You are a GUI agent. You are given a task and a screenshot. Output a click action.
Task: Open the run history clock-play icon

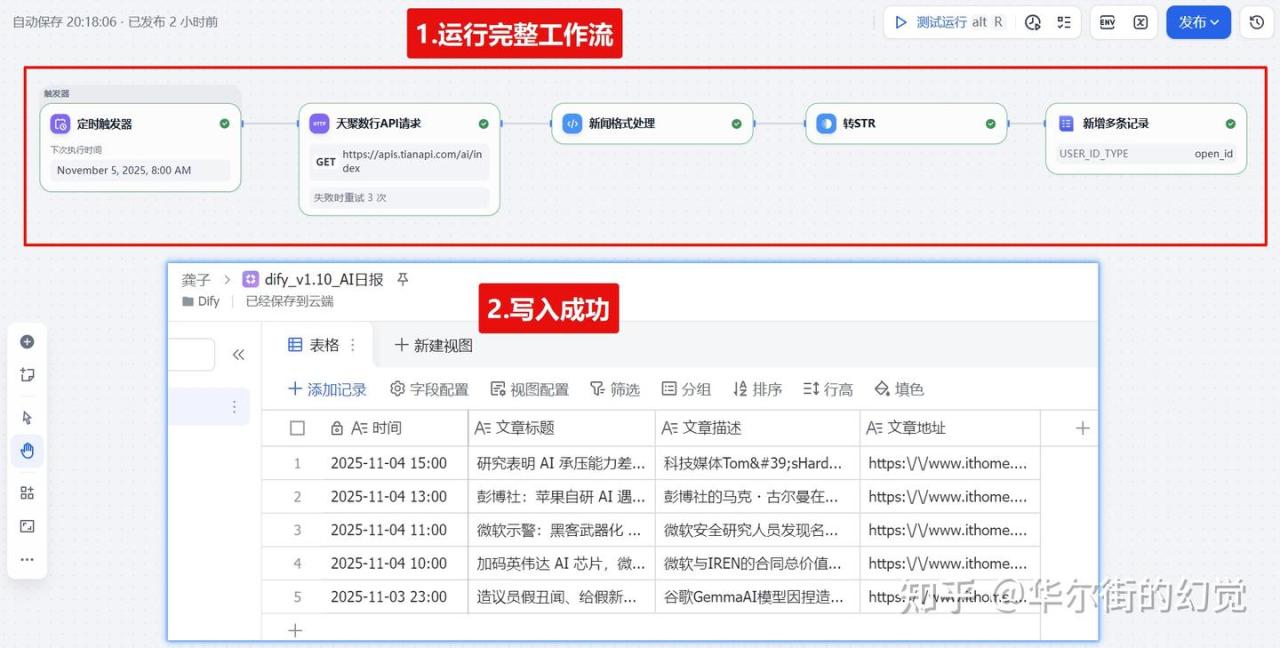[x=1033, y=22]
